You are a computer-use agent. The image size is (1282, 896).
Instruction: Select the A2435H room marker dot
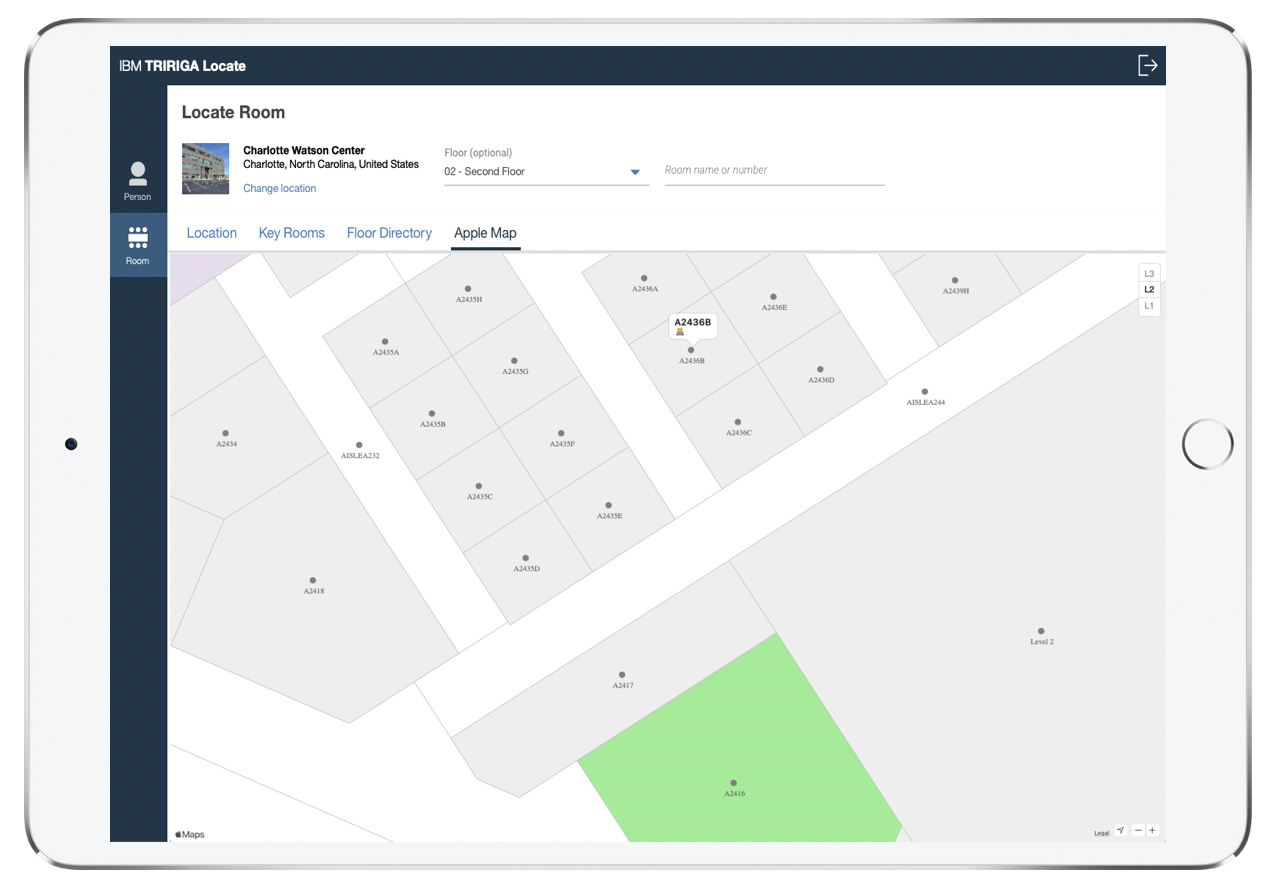point(468,289)
